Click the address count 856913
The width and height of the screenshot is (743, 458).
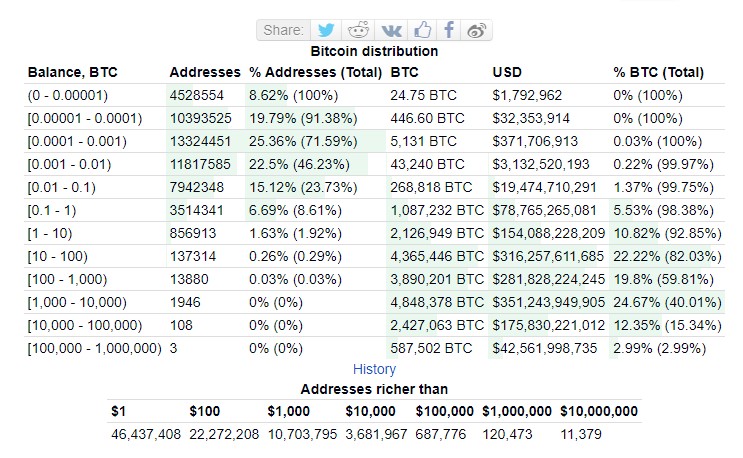click(193, 233)
